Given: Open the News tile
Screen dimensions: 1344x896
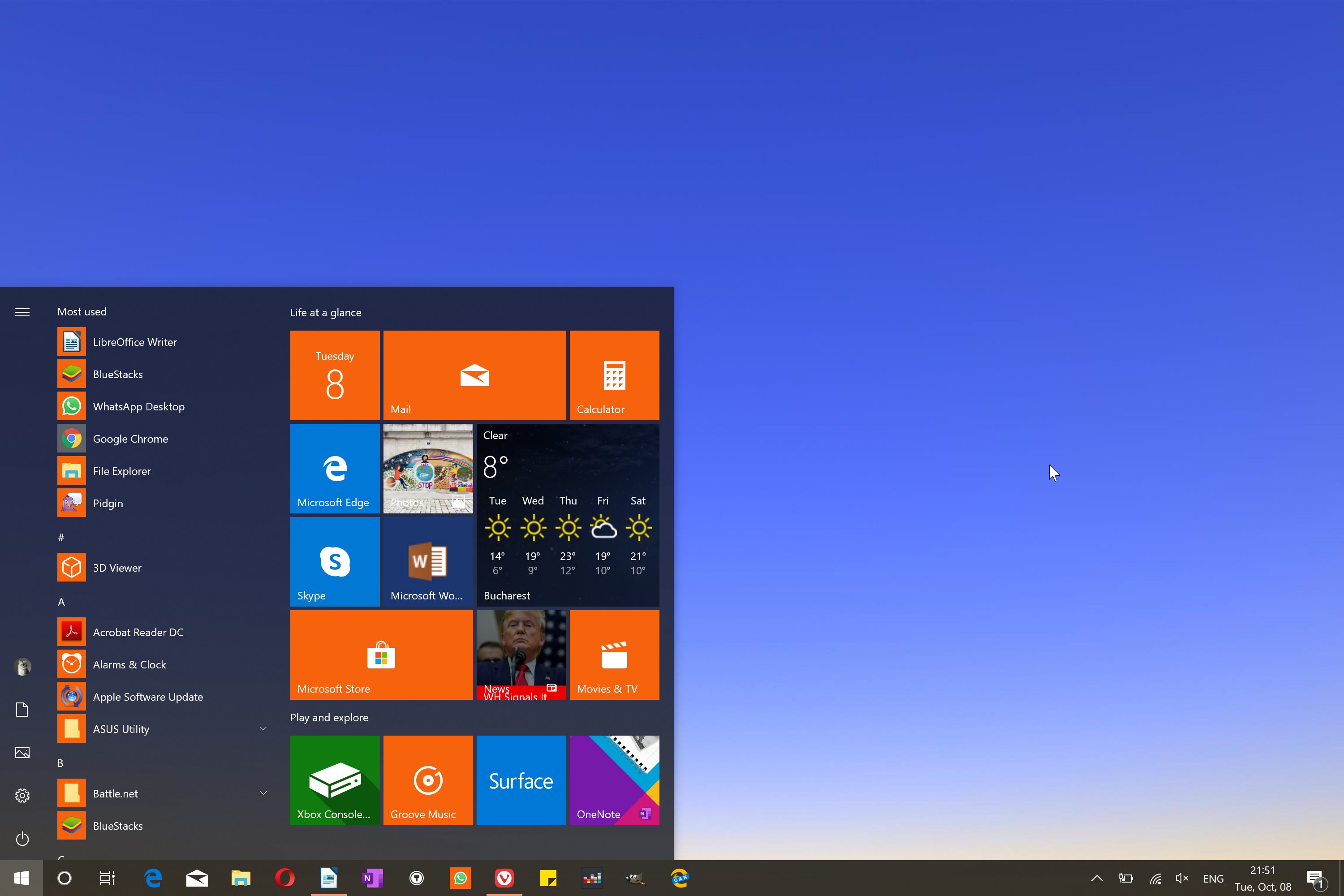Looking at the screenshot, I should click(521, 655).
